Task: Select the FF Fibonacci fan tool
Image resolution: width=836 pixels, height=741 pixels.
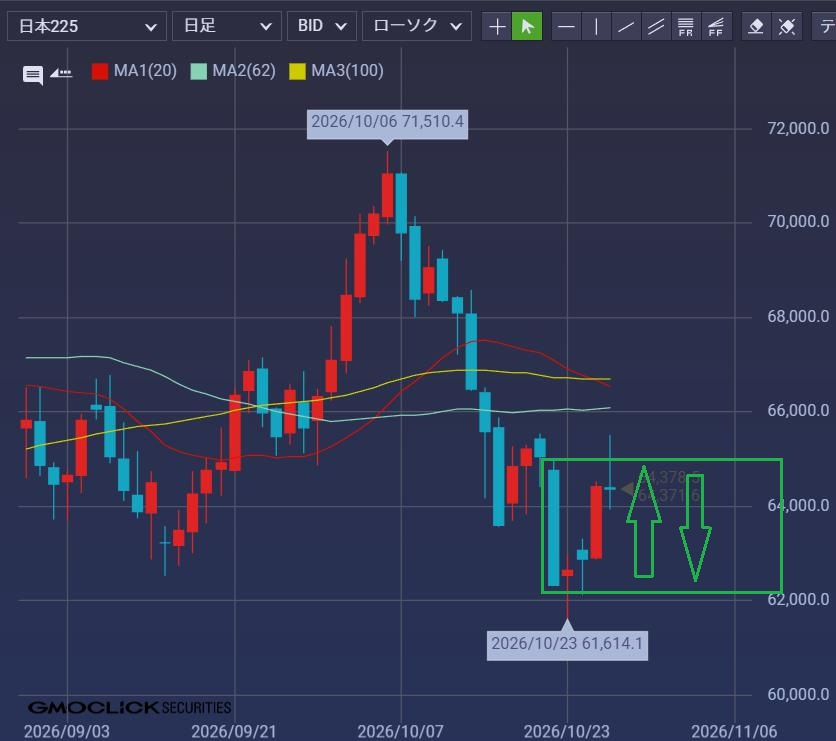Action: click(x=716, y=26)
